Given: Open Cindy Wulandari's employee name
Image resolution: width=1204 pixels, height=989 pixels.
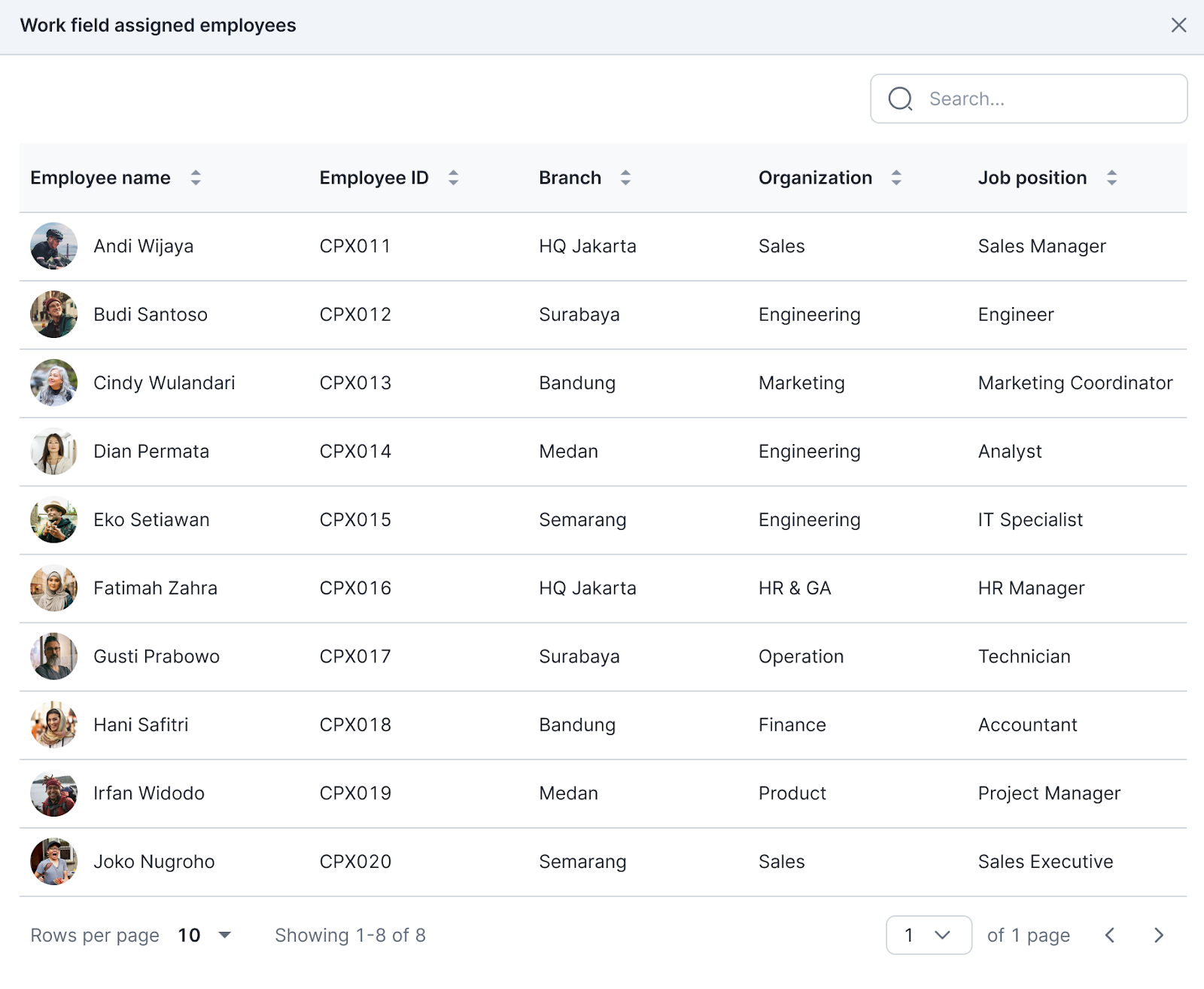Looking at the screenshot, I should (164, 383).
